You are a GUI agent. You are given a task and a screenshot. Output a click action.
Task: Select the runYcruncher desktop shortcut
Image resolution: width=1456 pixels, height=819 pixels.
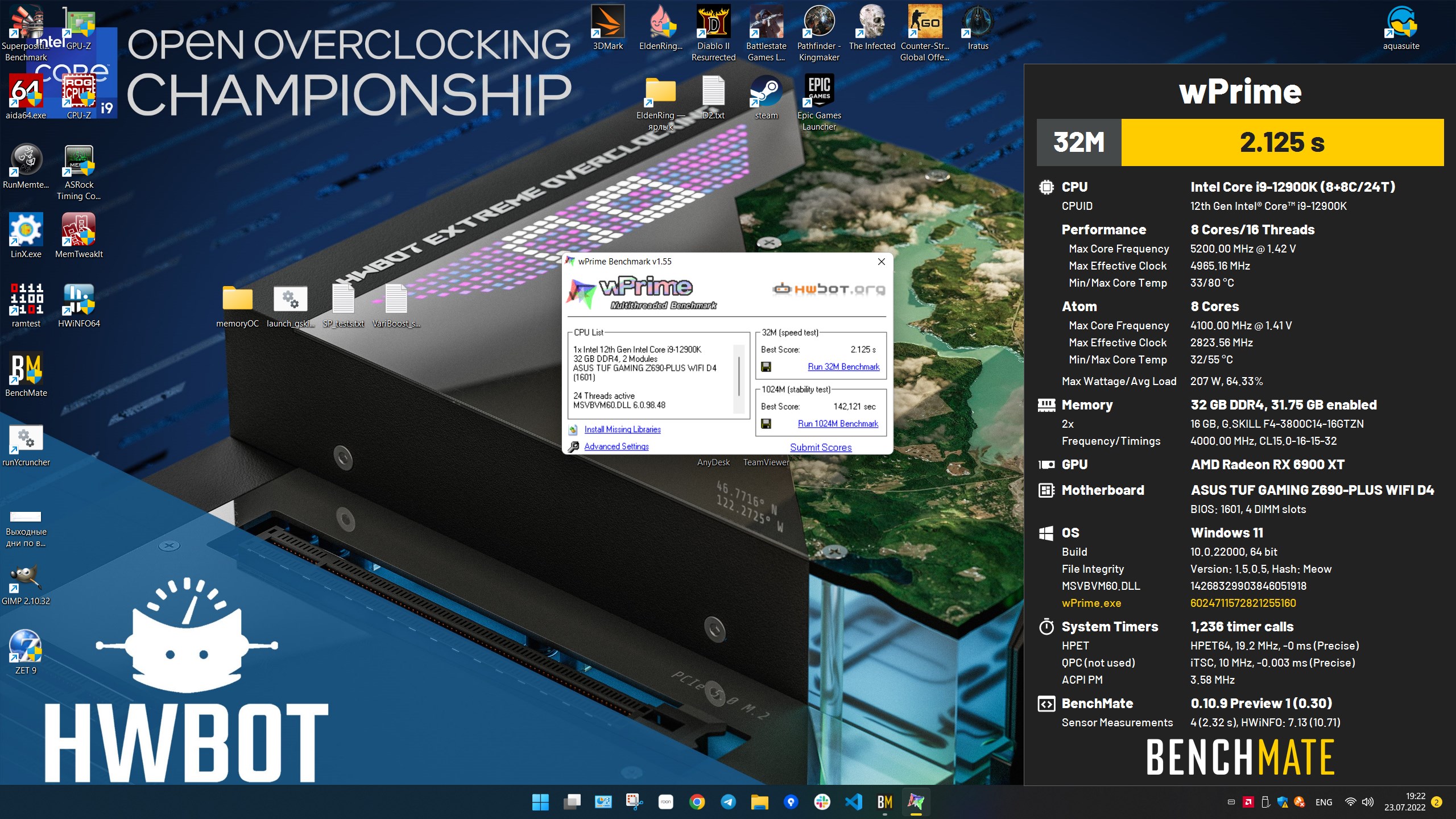click(x=26, y=445)
